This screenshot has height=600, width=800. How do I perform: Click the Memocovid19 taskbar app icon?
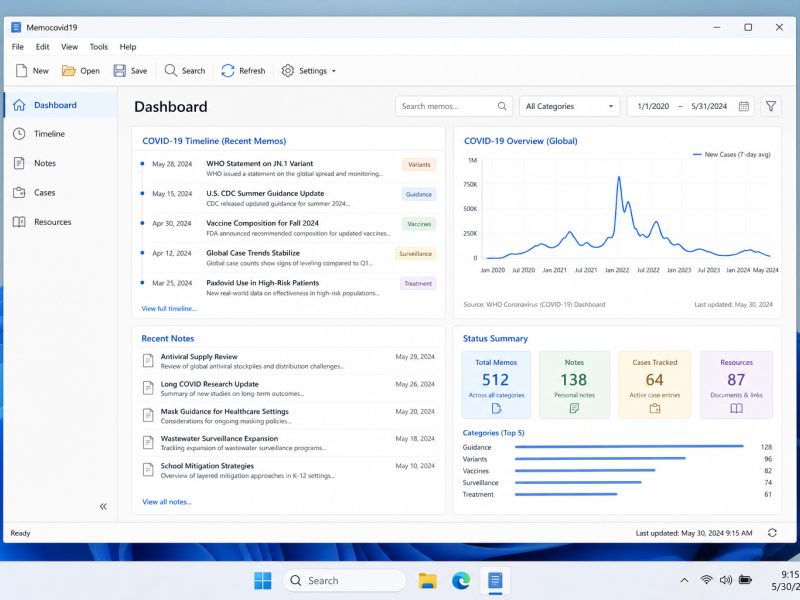pyautogui.click(x=495, y=580)
